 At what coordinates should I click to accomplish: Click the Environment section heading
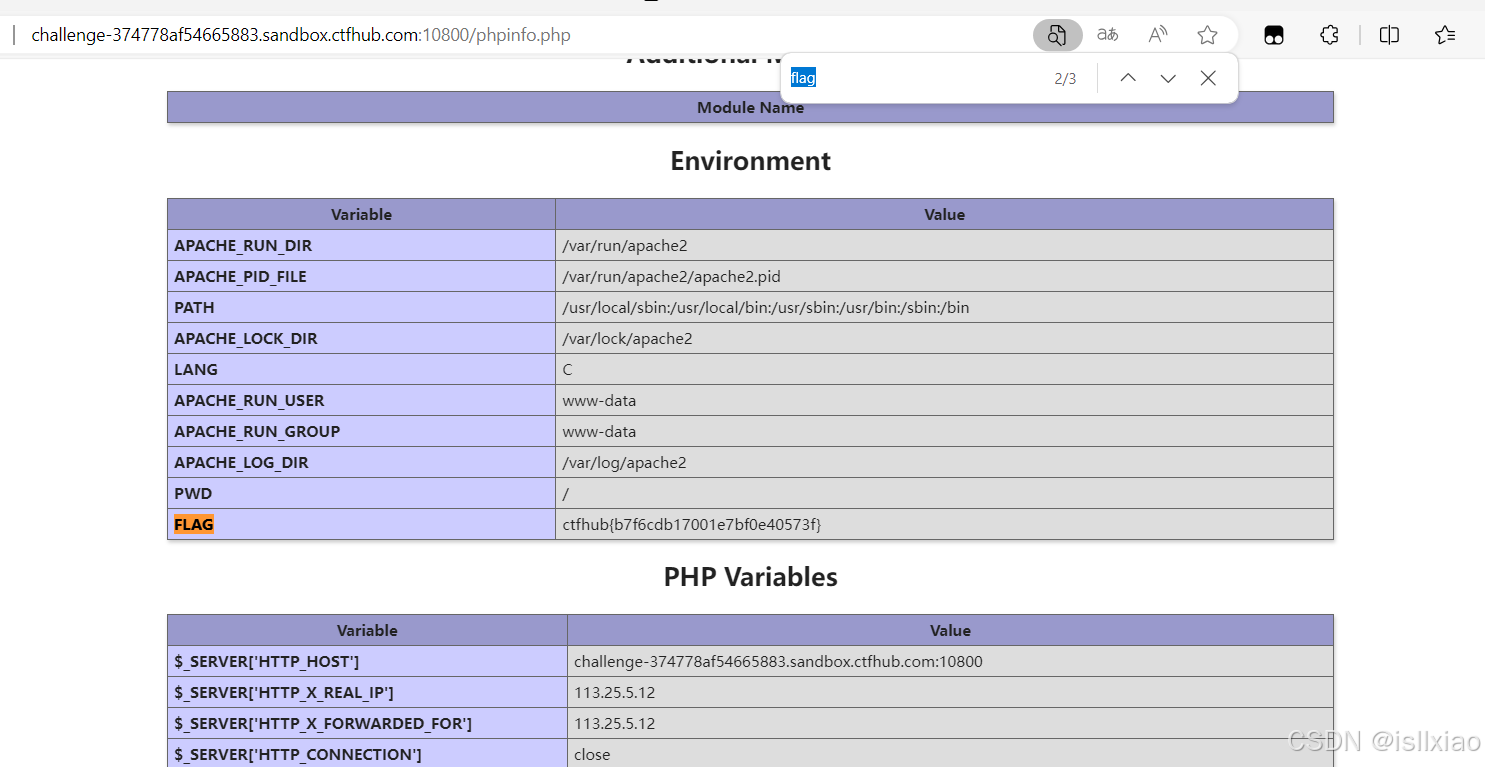tap(750, 160)
